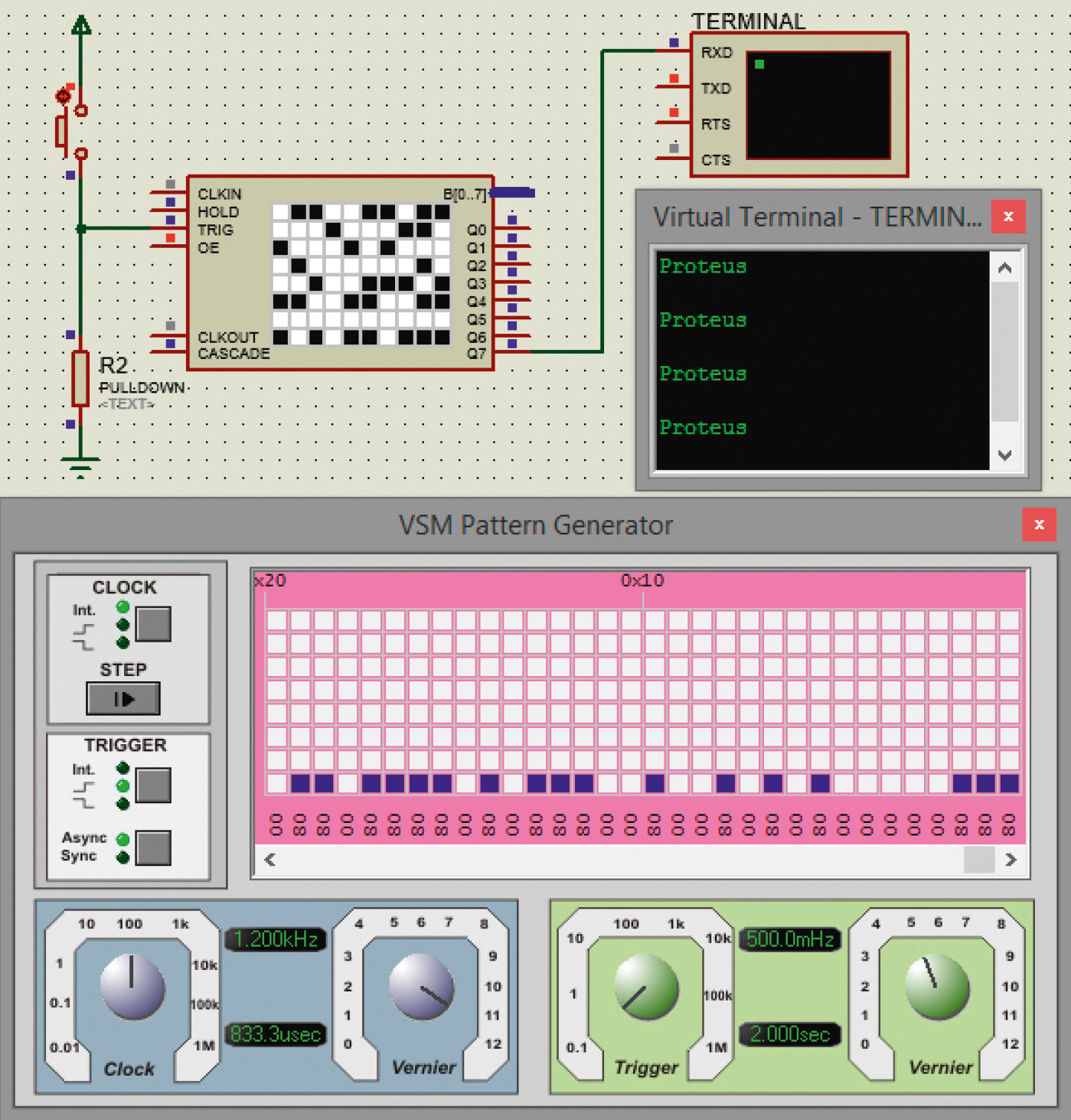Click the lit green Int. LED in CLOCK
This screenshot has height=1120, width=1071.
point(122,607)
